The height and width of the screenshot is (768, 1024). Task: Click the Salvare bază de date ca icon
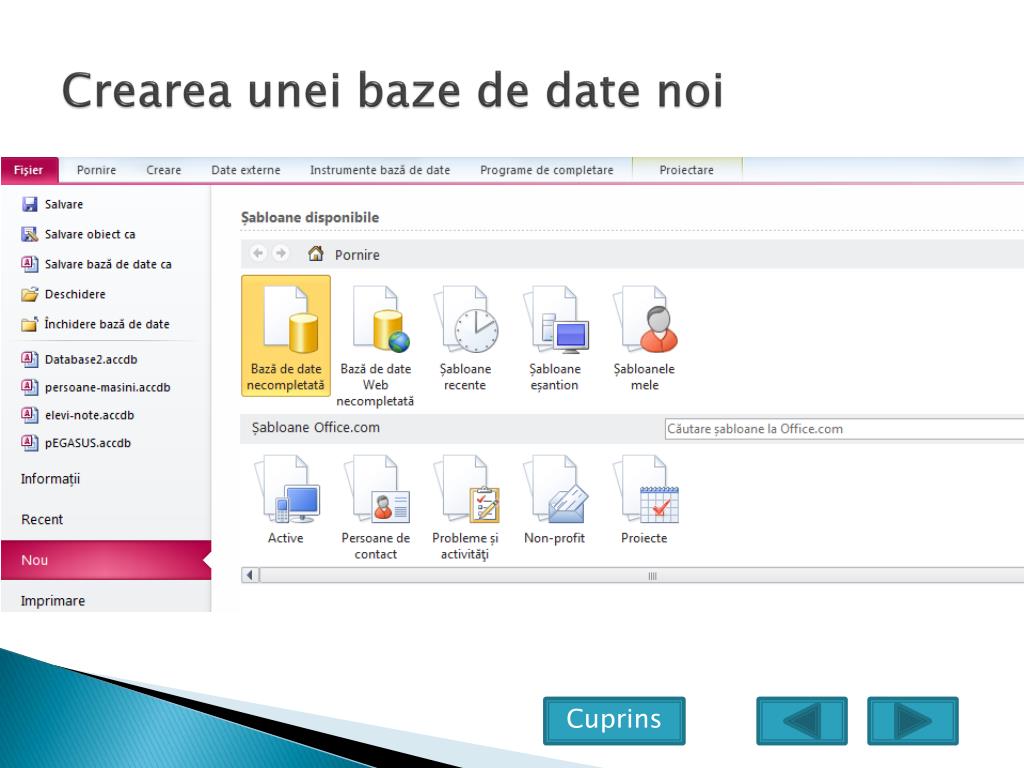click(x=29, y=264)
